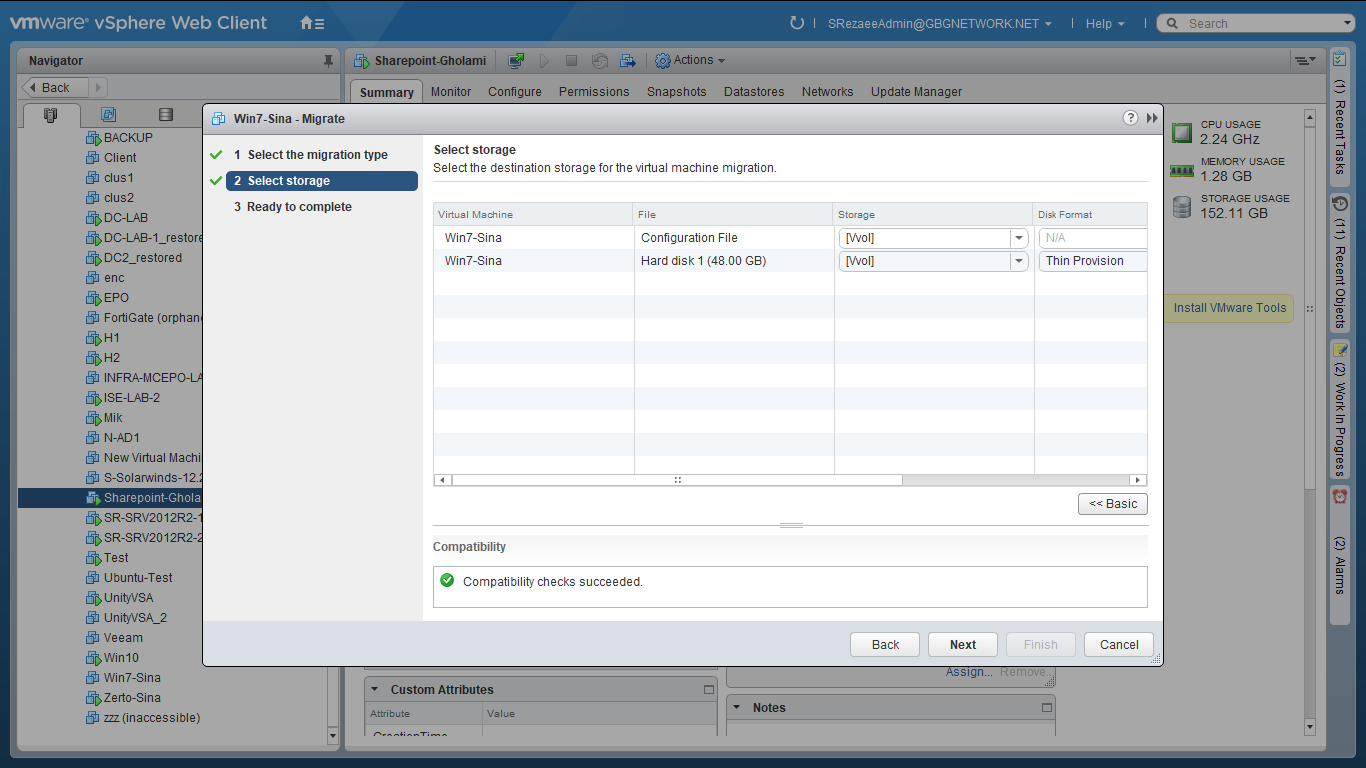1366x768 pixels.
Task: Select Win10 VM in Navigator
Action: pyautogui.click(x=121, y=658)
